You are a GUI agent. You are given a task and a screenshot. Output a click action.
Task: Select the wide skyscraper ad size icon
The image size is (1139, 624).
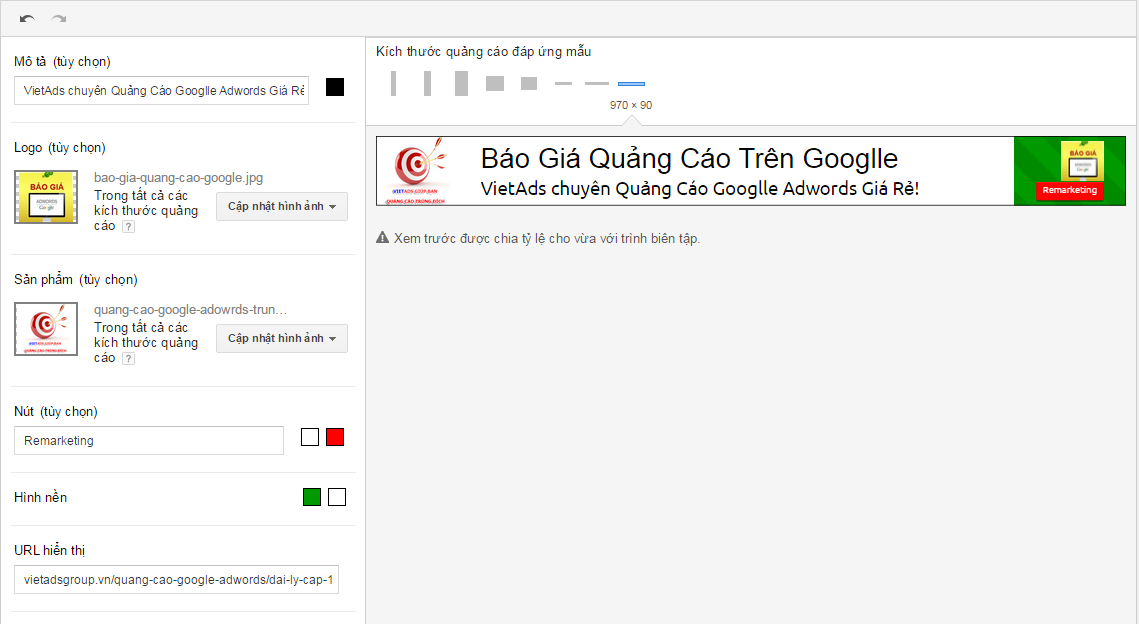click(427, 83)
